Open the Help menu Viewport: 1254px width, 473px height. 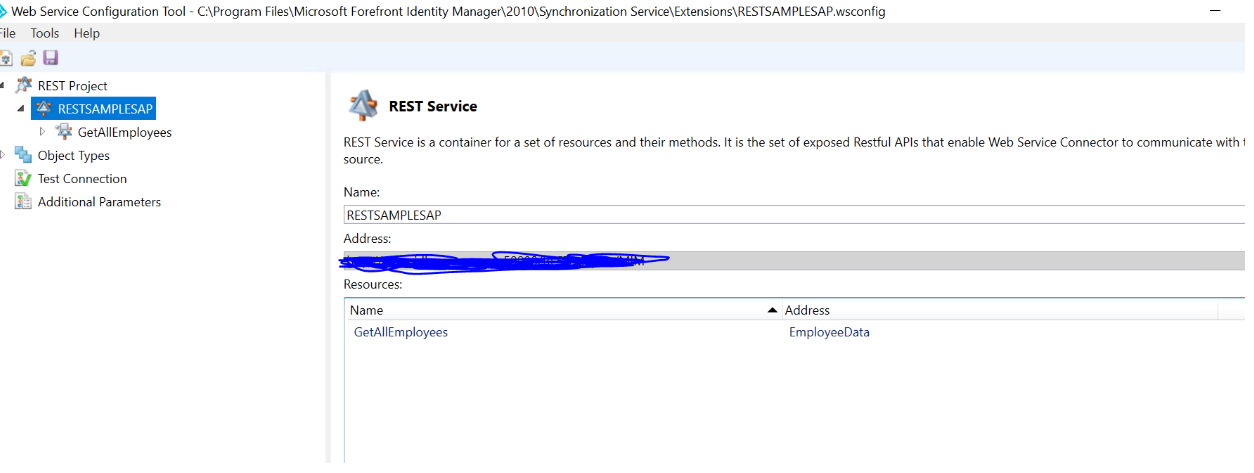point(87,33)
